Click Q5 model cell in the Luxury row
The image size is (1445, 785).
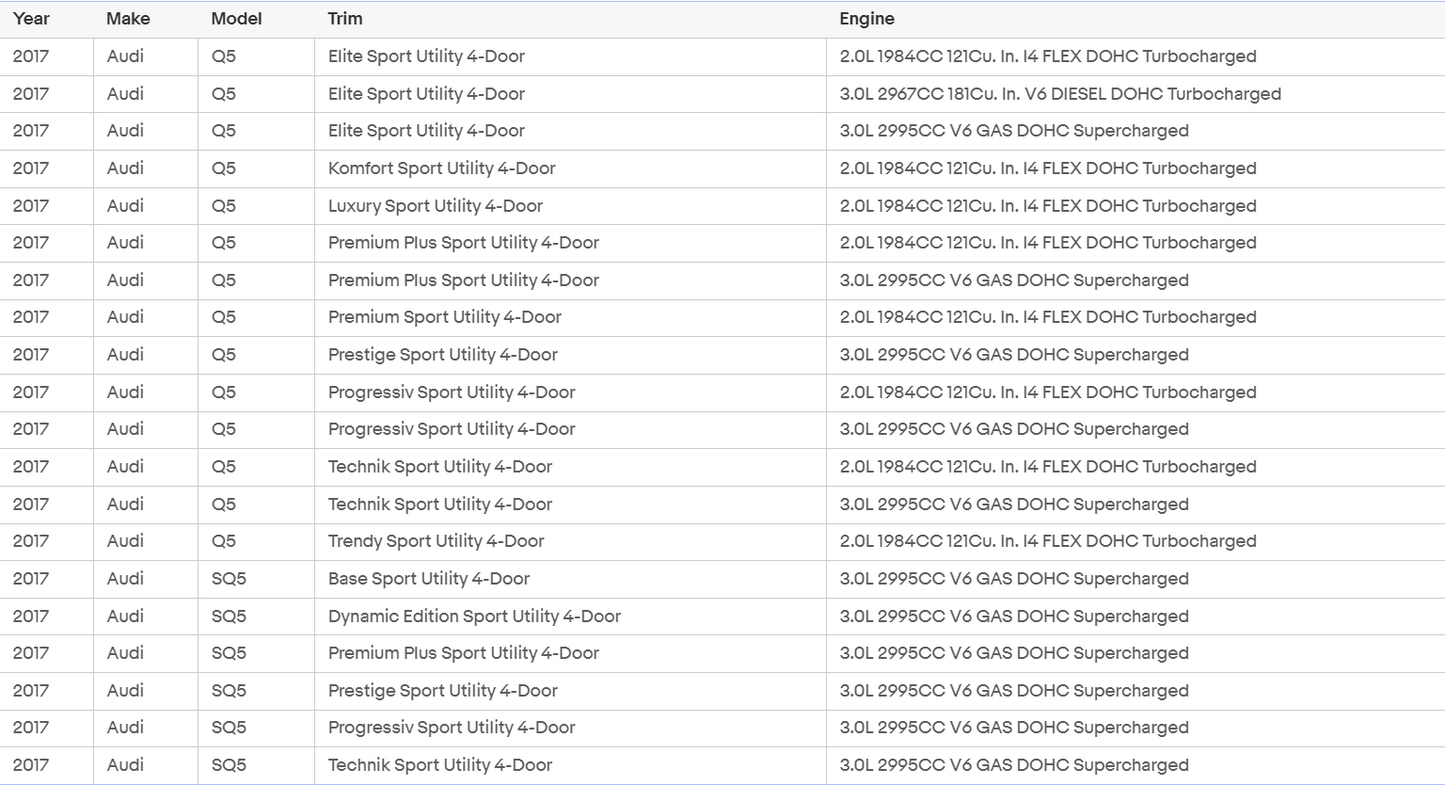click(x=256, y=206)
